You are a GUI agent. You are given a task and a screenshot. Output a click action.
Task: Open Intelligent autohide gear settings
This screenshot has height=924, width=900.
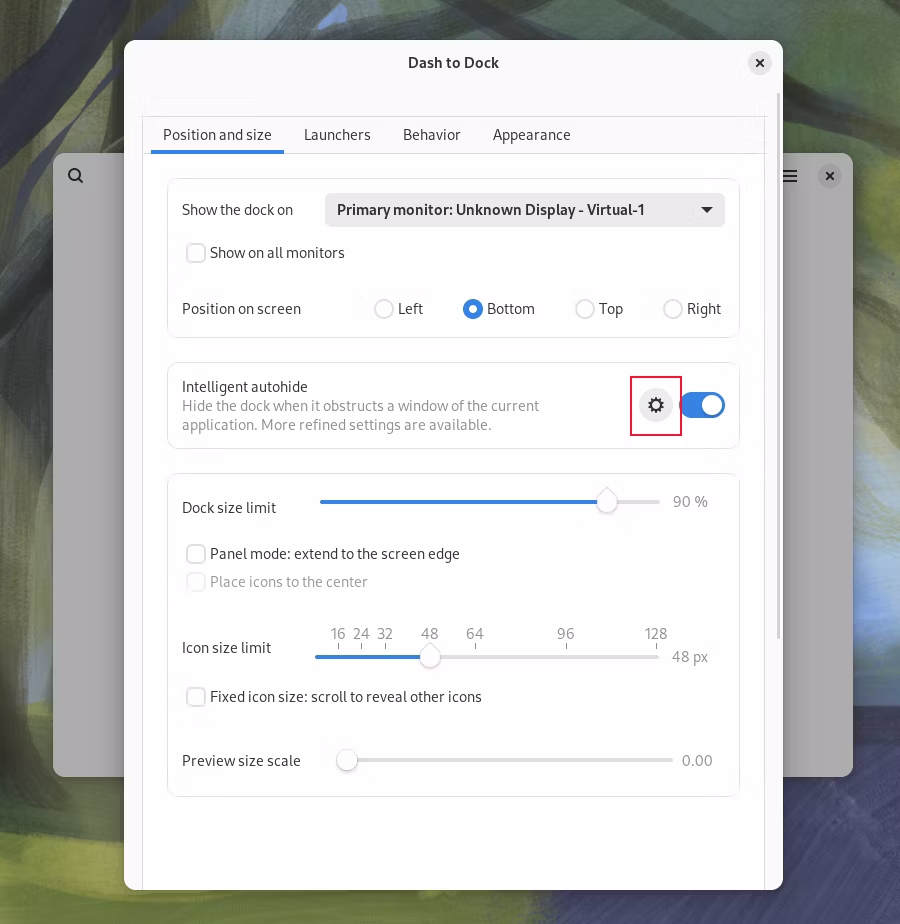click(x=655, y=405)
